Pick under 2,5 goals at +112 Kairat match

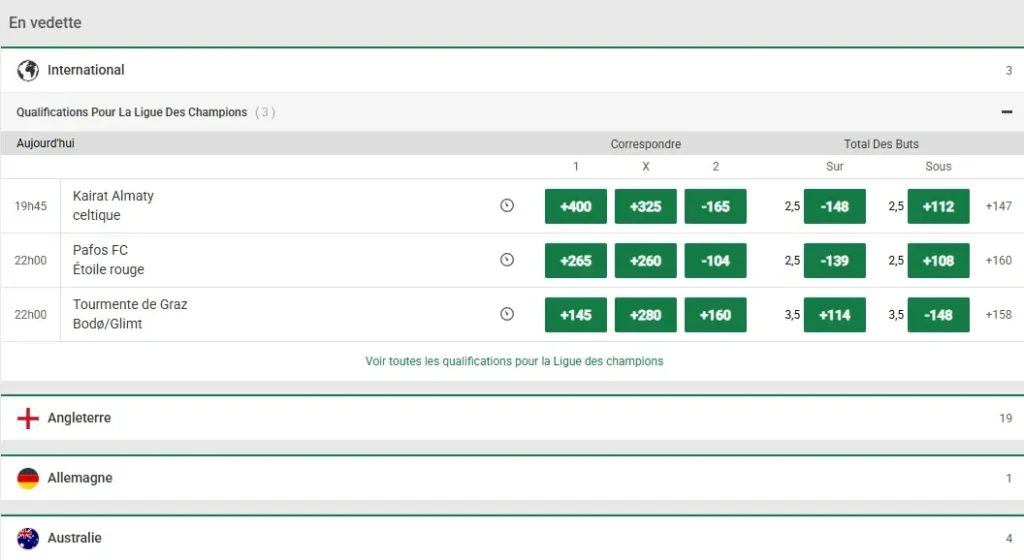point(938,206)
